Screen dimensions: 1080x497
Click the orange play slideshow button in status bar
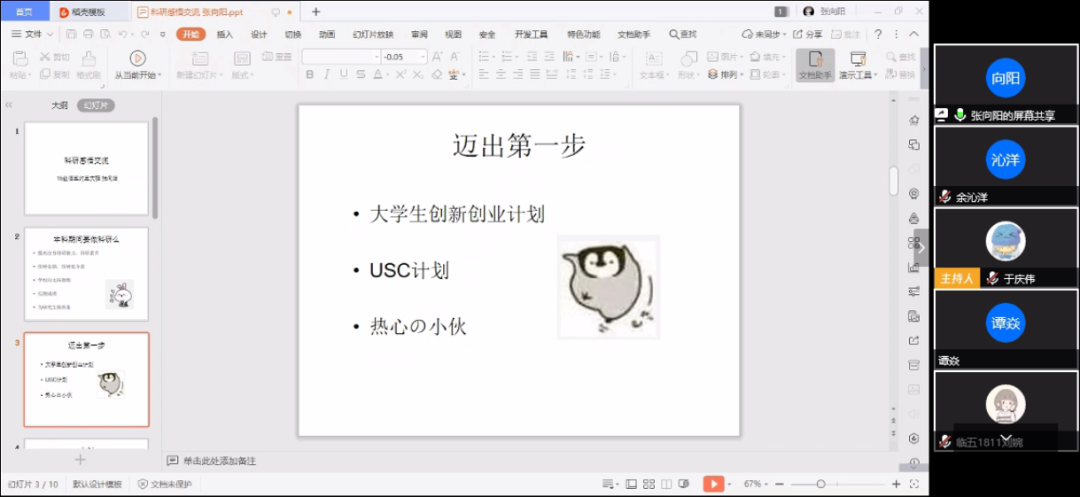[x=713, y=484]
